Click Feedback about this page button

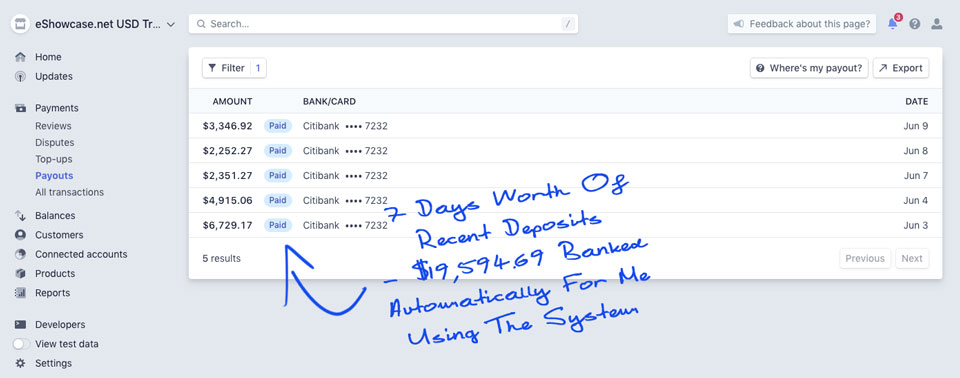click(x=802, y=24)
